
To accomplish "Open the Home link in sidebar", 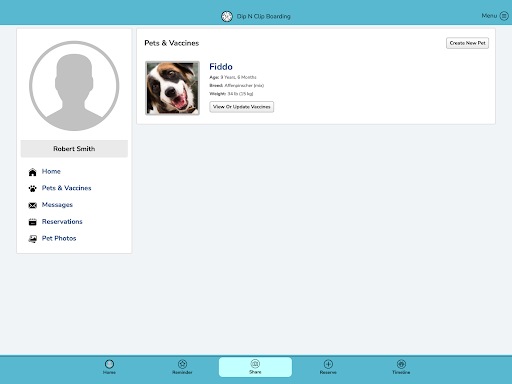I will coord(51,171).
